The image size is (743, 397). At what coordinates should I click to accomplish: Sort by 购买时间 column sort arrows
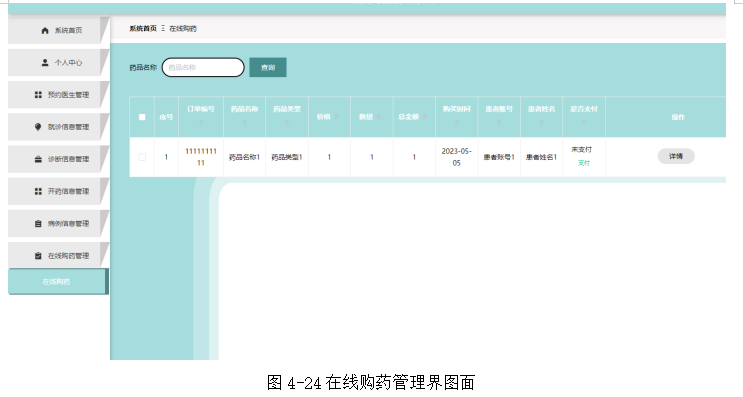(457, 123)
